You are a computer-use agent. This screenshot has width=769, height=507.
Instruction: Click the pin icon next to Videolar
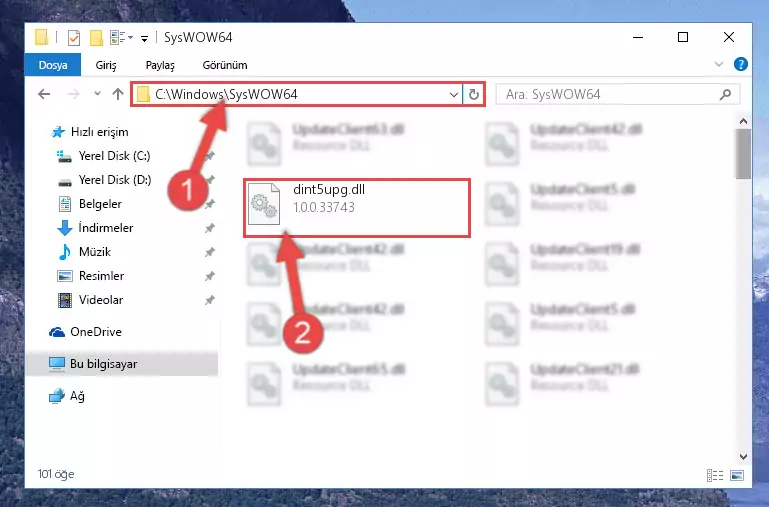click(x=209, y=300)
